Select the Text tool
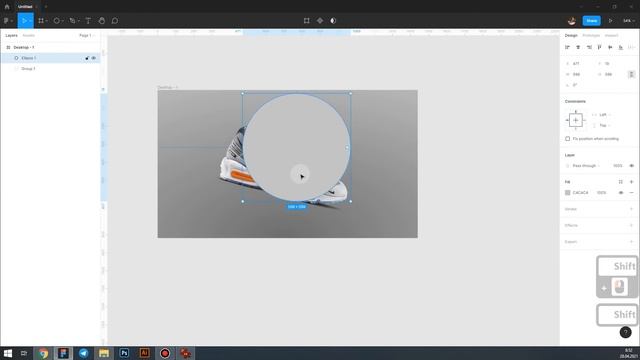The width and height of the screenshot is (640, 360). coord(88,21)
